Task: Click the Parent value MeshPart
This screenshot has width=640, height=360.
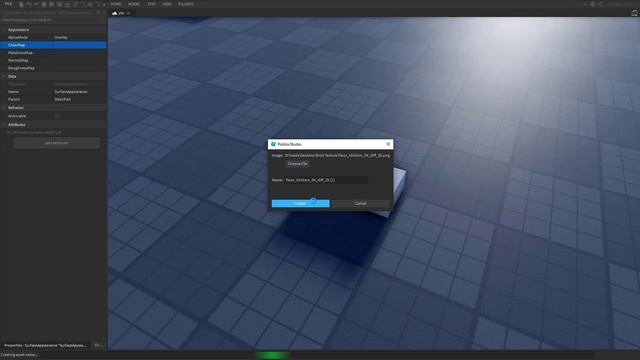Action: [63, 100]
